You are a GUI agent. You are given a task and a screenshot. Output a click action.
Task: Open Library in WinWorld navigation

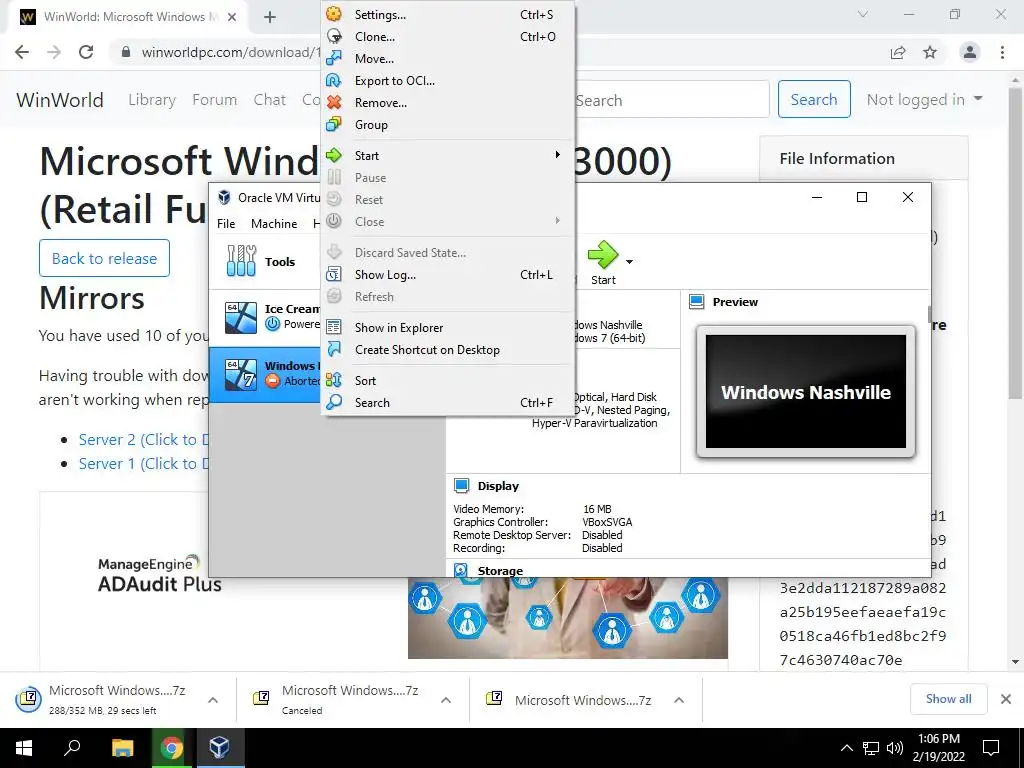point(152,99)
